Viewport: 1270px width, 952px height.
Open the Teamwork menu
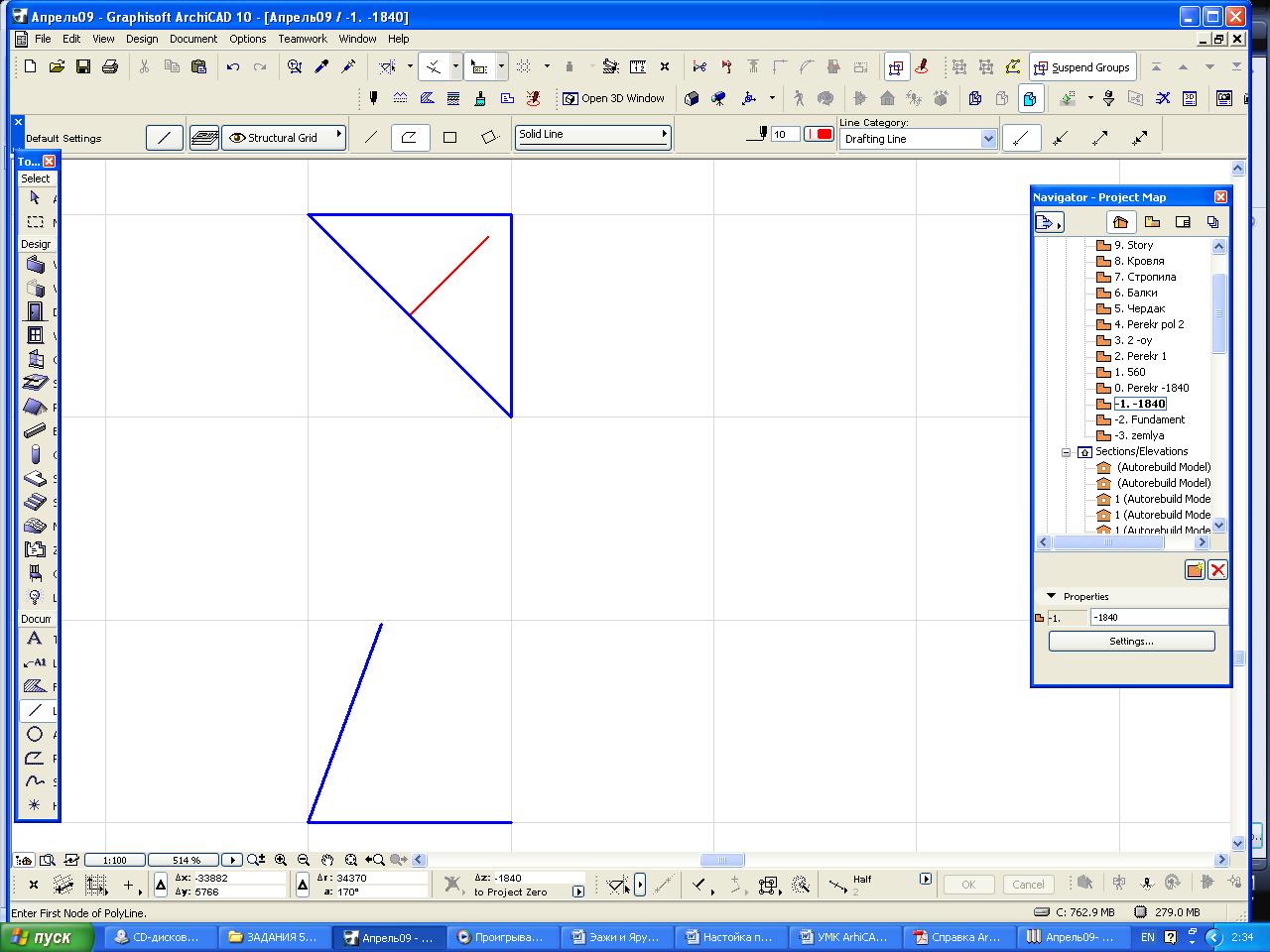click(x=303, y=39)
